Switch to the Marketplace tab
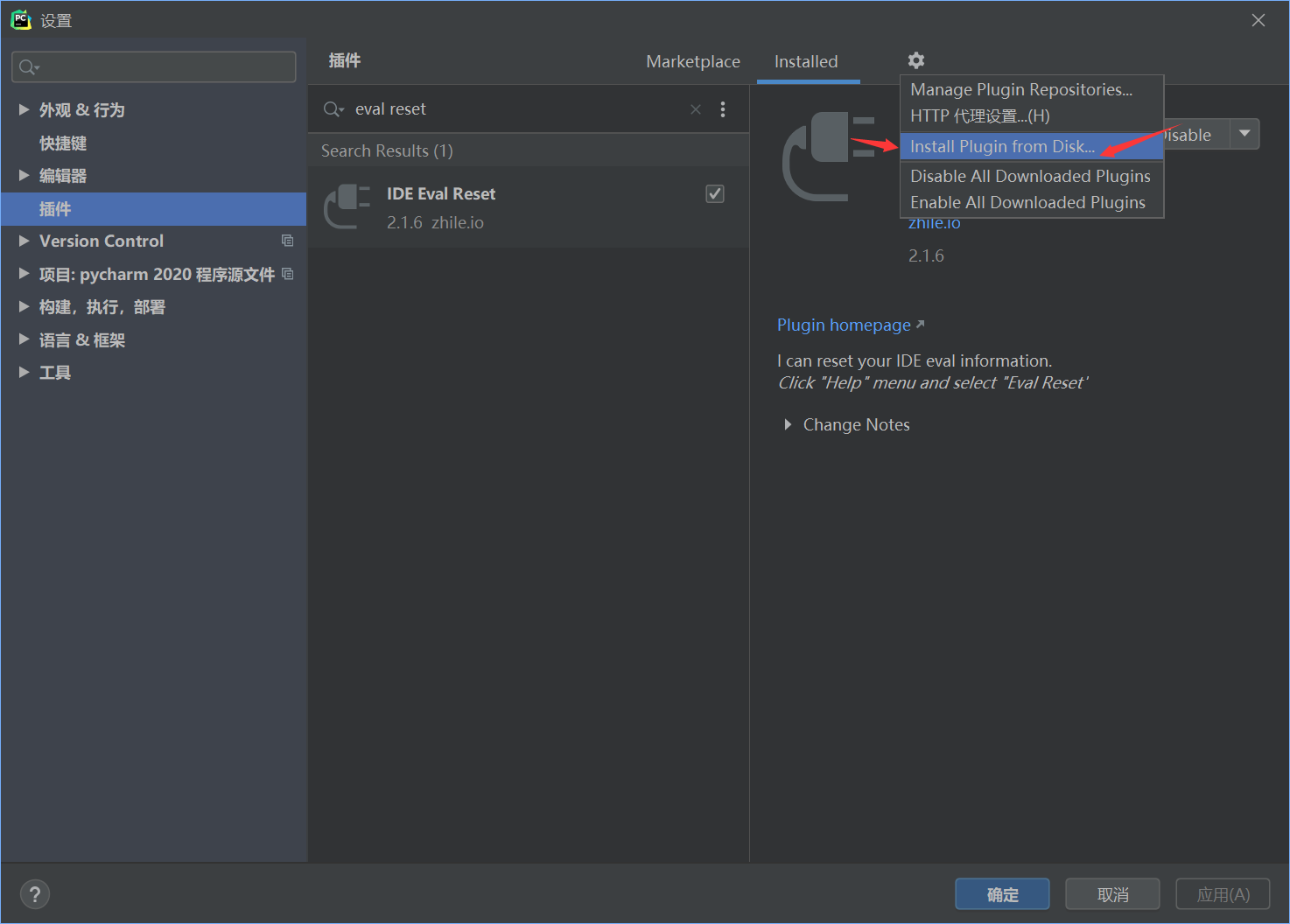1290x924 pixels. click(x=692, y=61)
